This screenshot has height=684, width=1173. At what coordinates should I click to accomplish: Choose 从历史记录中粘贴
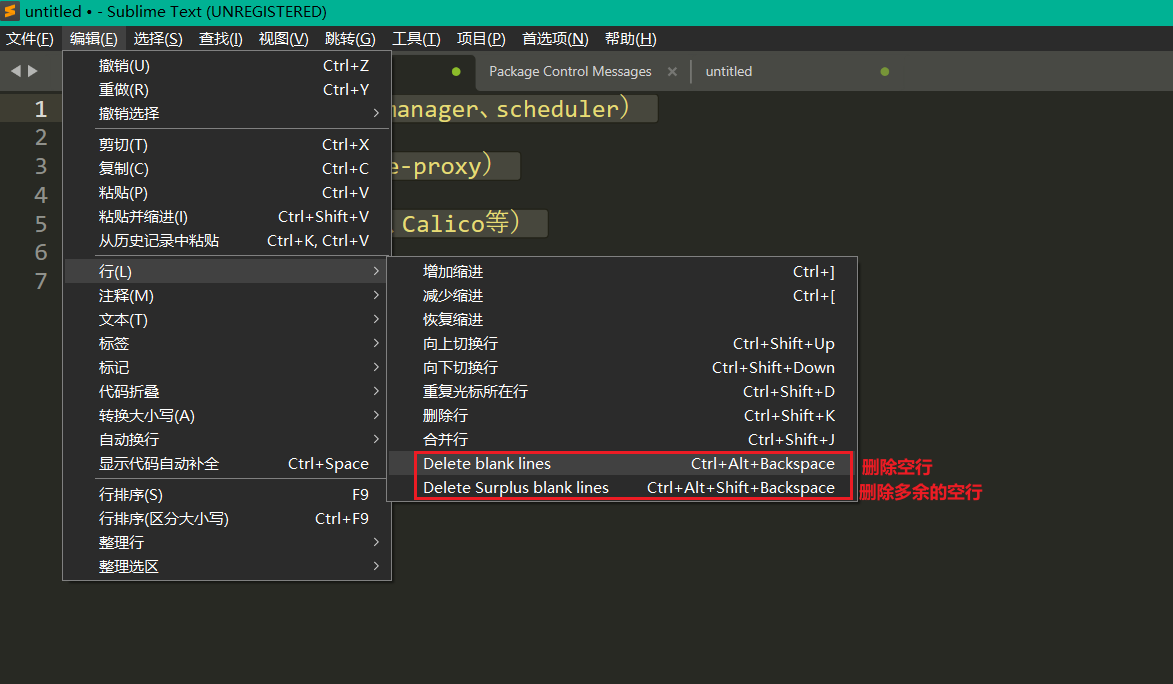point(227,241)
